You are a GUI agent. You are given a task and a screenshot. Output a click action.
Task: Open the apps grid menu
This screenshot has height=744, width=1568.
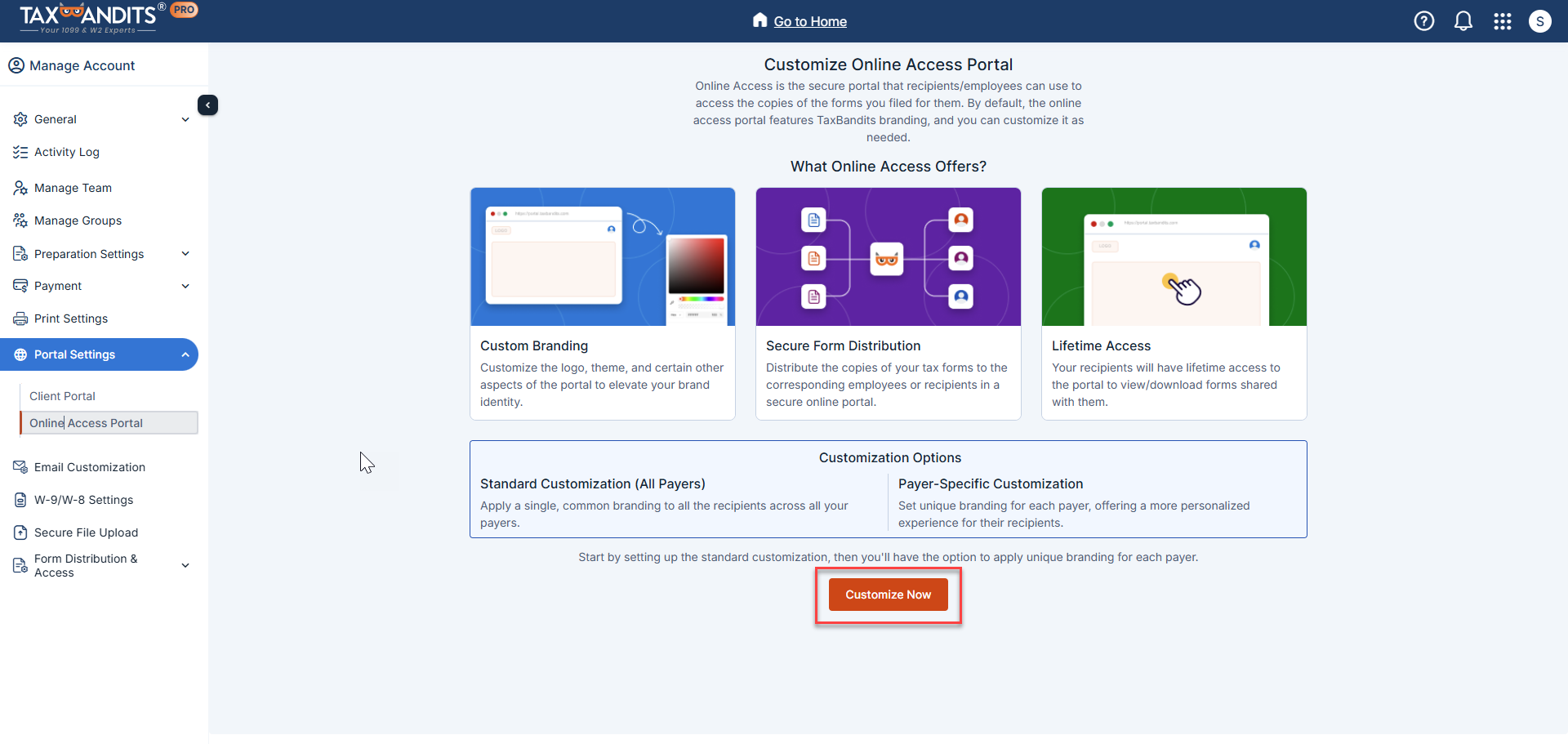pos(1503,21)
